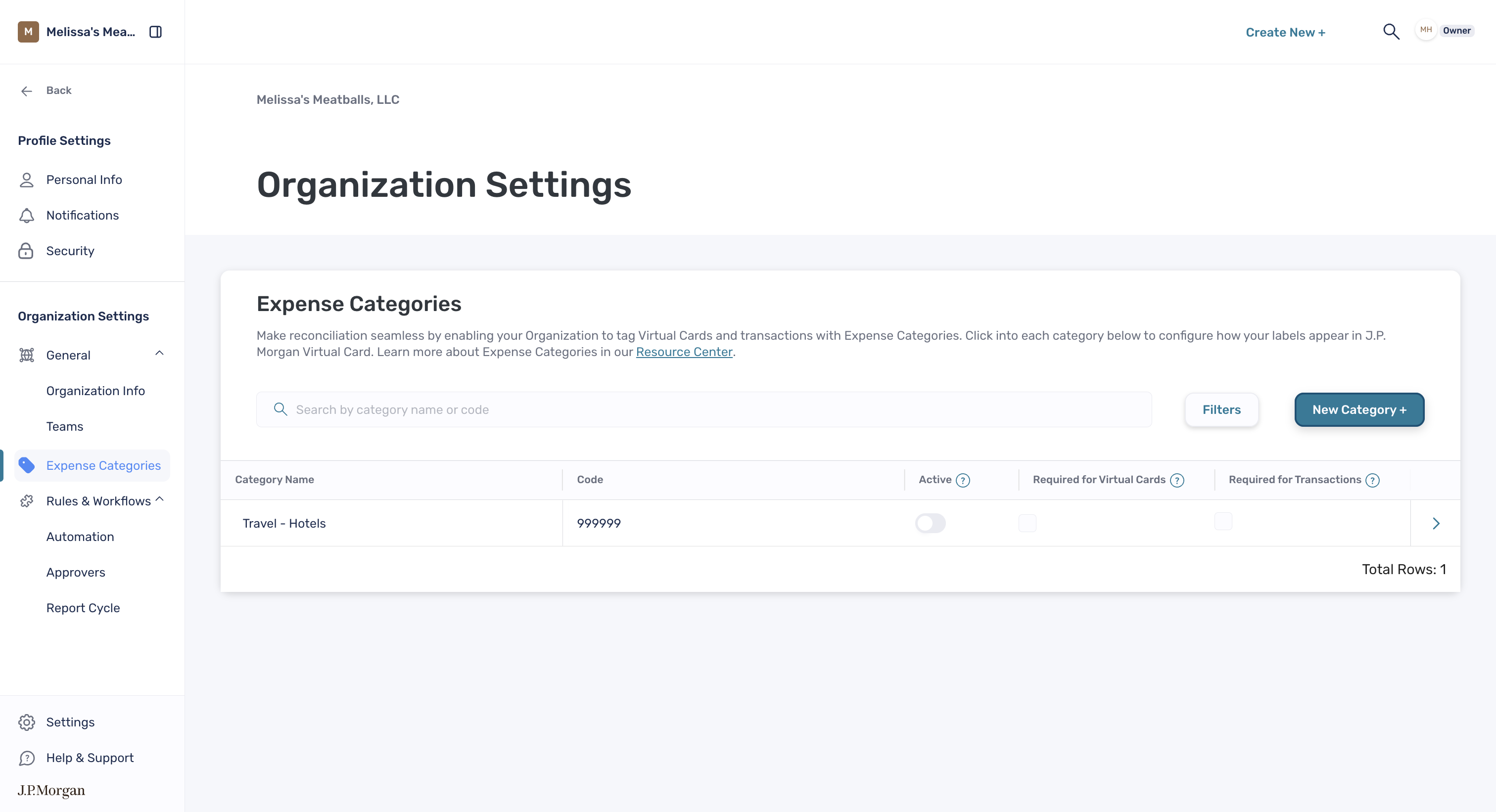Go to Approvers page
This screenshot has height=812, width=1496.
[x=76, y=573]
